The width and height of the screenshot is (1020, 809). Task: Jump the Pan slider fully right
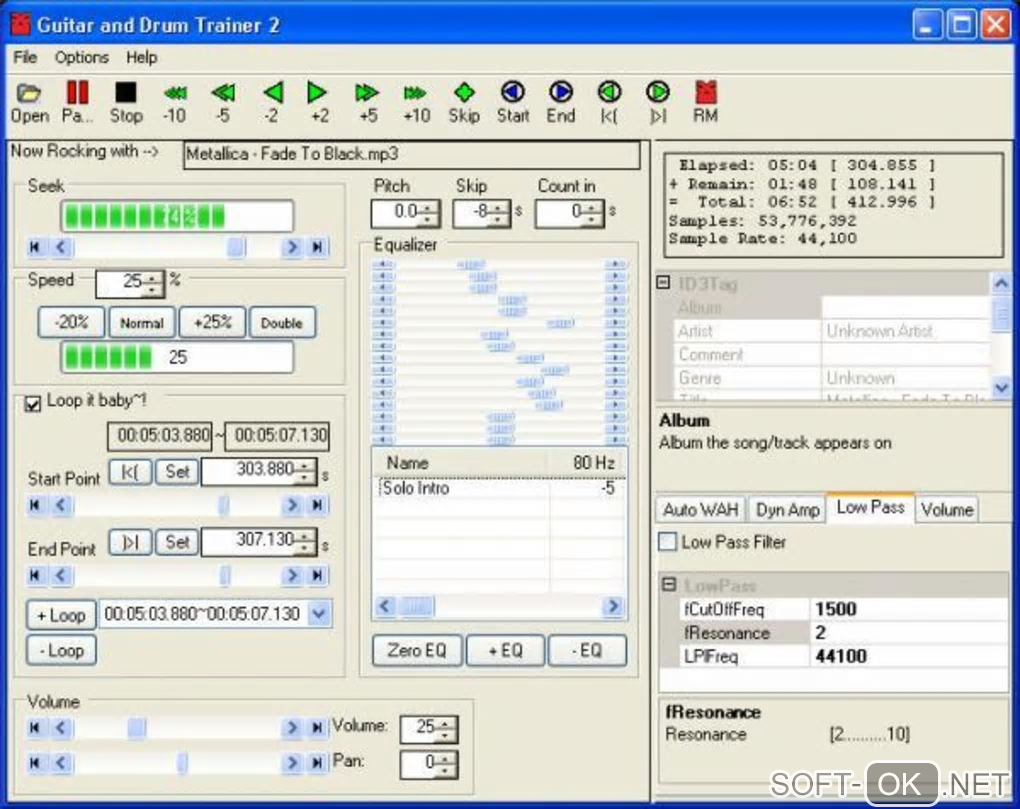[x=317, y=762]
